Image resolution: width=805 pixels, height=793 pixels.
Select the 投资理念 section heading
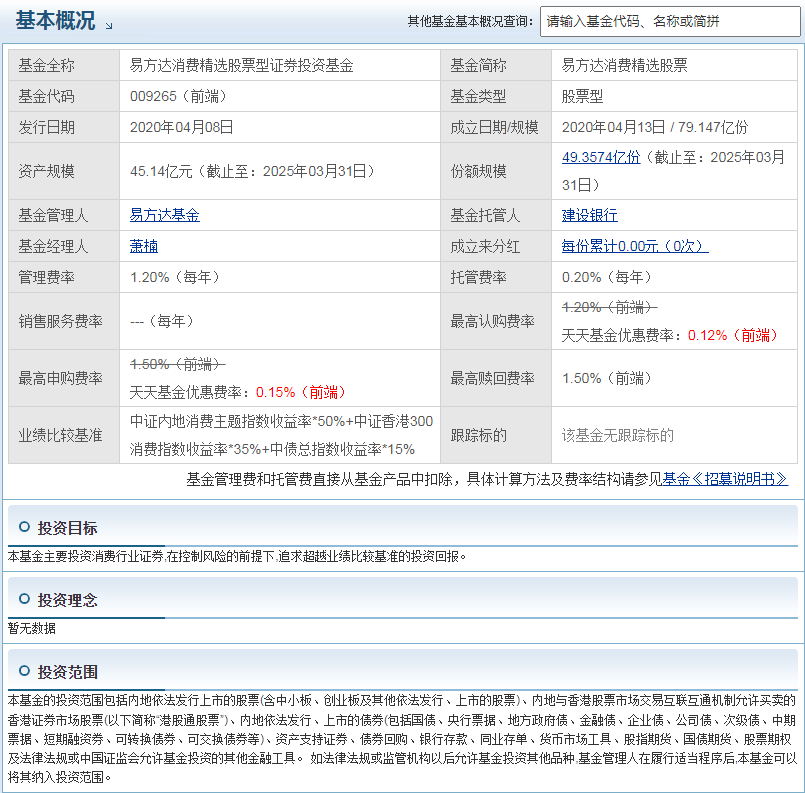67,599
